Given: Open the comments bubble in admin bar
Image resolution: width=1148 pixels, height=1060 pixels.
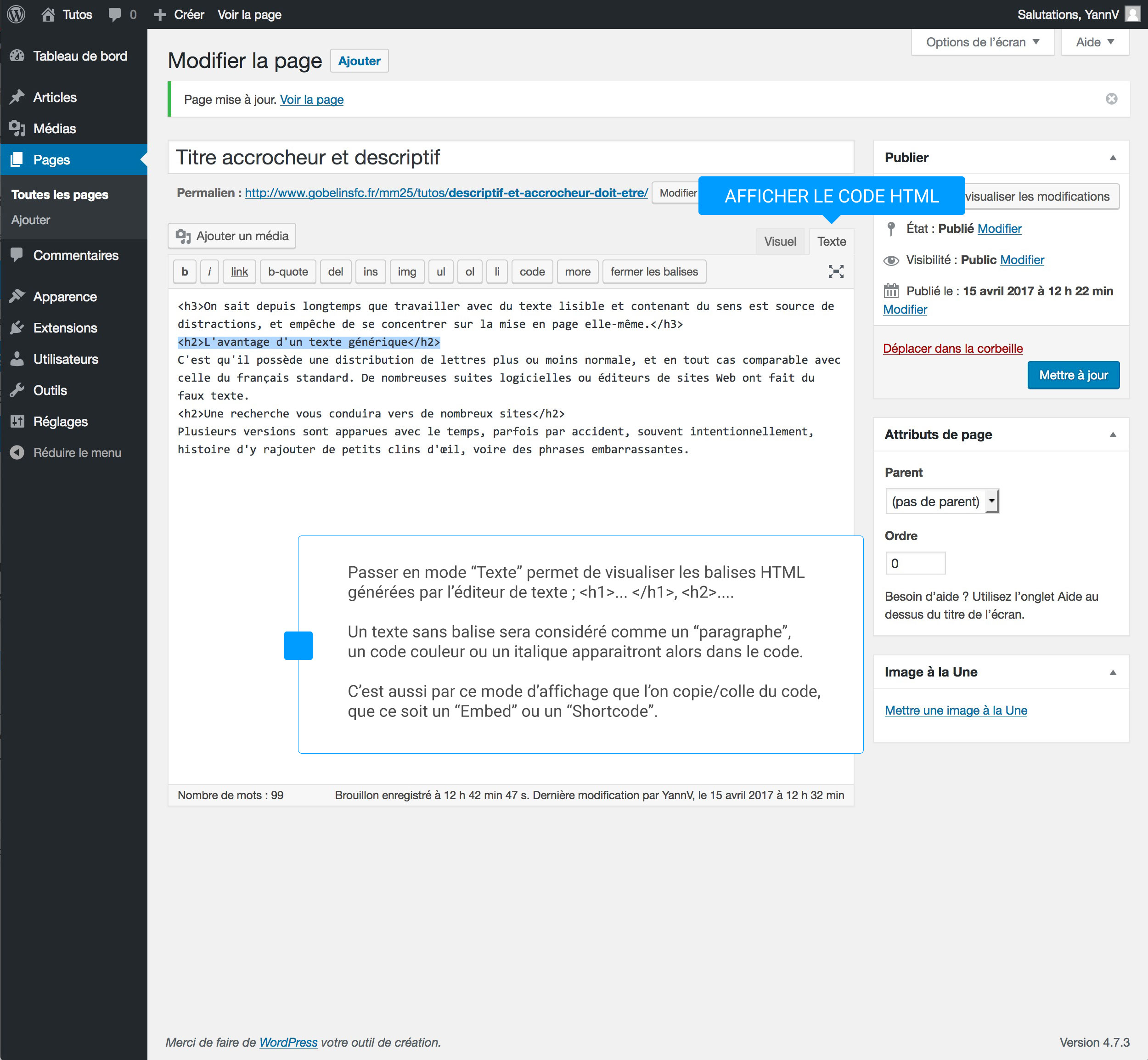Looking at the screenshot, I should [122, 14].
